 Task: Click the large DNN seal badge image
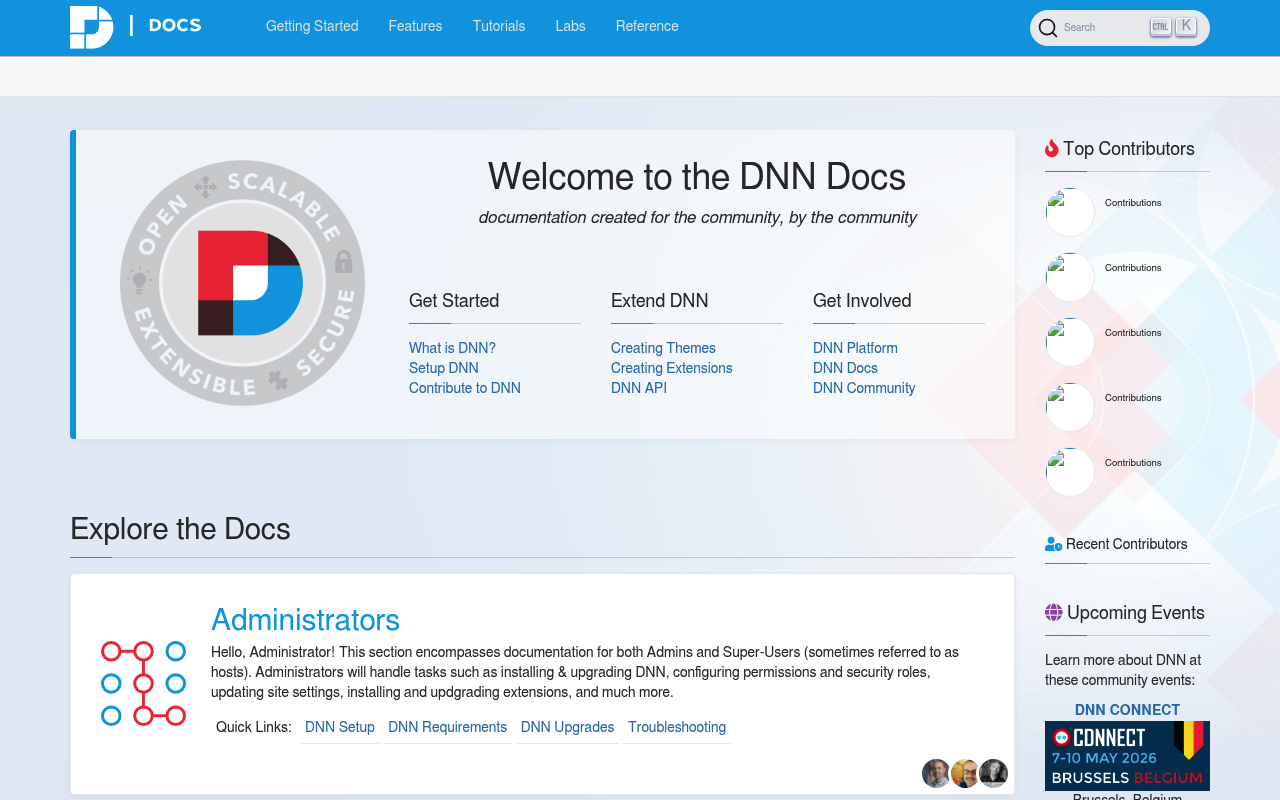(x=242, y=283)
